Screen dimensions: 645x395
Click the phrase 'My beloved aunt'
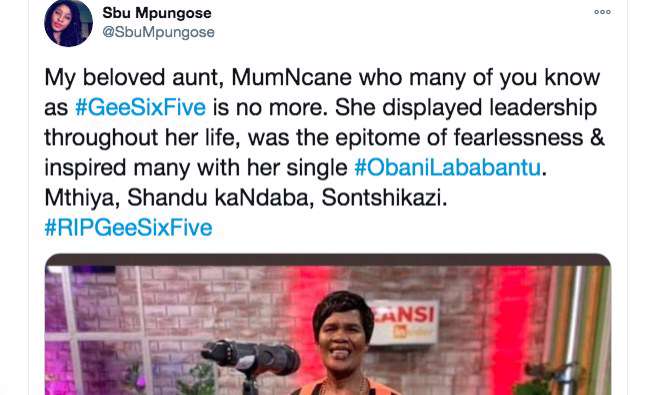click(134, 77)
